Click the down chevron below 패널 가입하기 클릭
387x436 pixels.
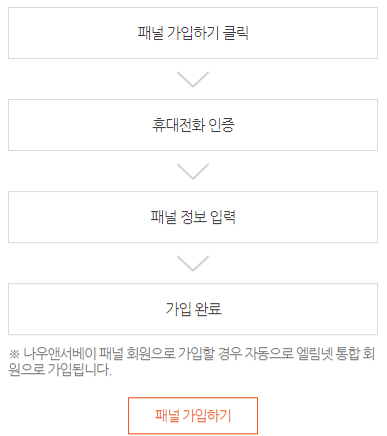pyautogui.click(x=193, y=79)
